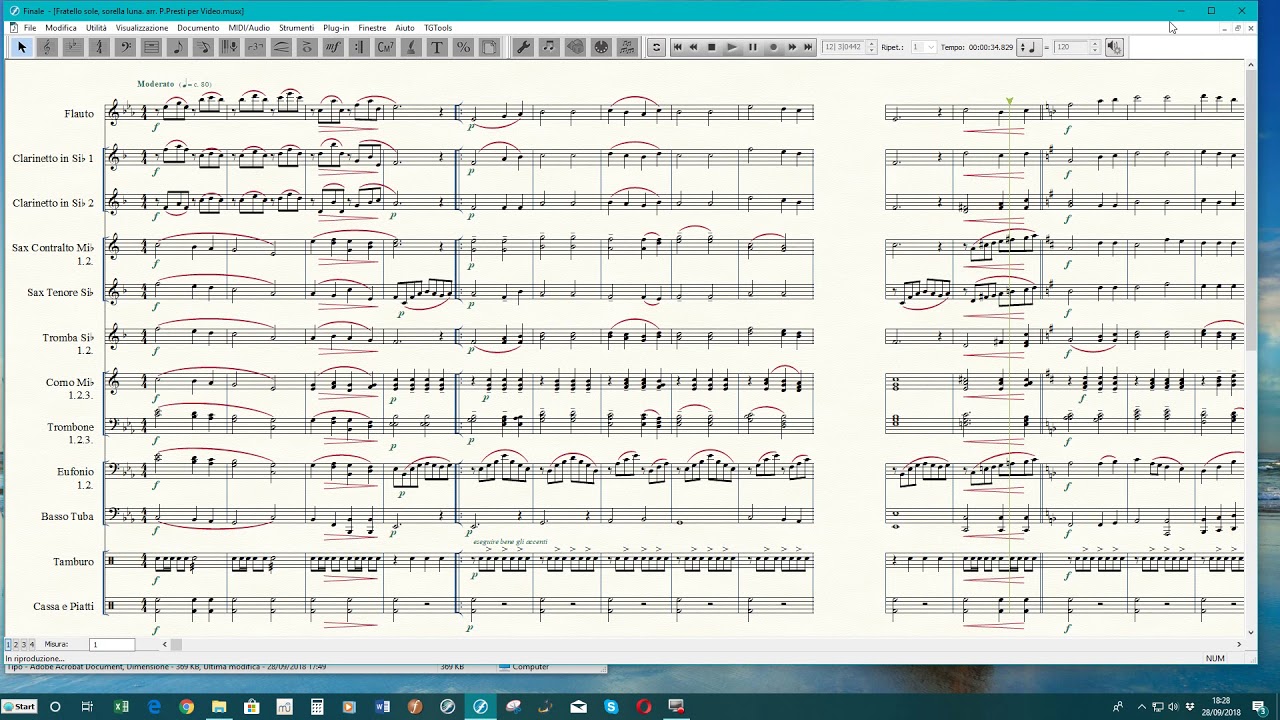Click the record button
The image size is (1280, 720).
point(772,47)
